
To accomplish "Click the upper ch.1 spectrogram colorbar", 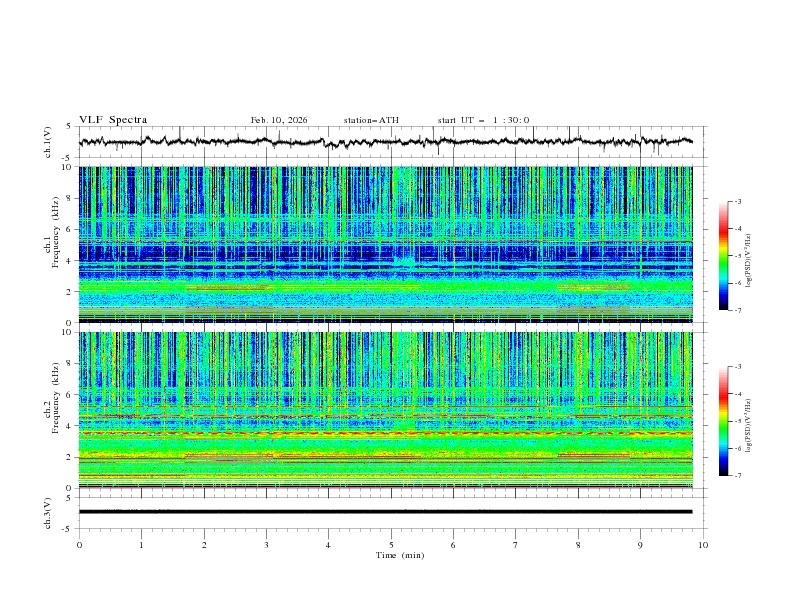I will pyautogui.click(x=724, y=256).
